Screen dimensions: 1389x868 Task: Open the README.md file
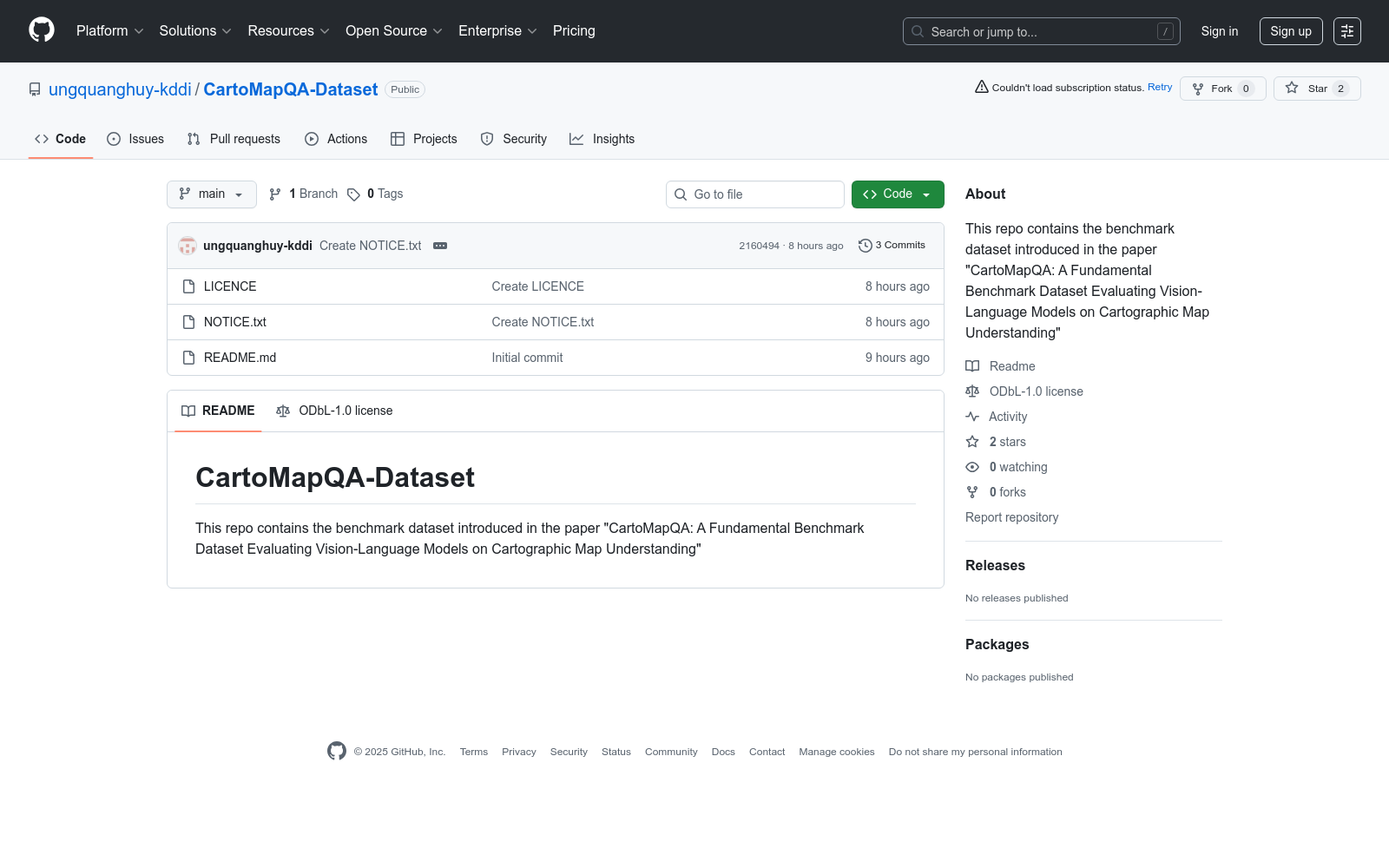point(240,358)
